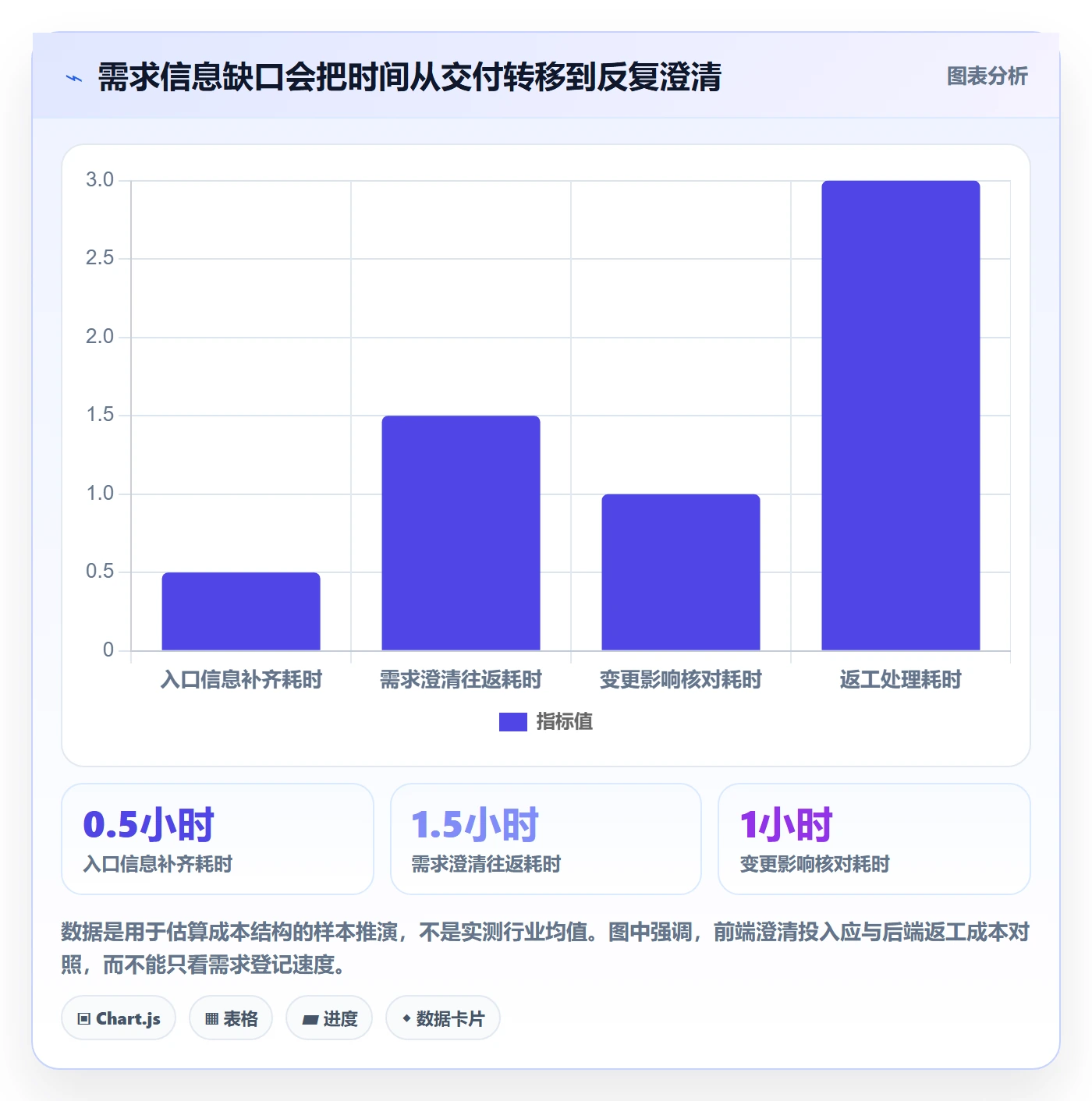
Task: Click the 1.5 y-axis tick label
Action: (x=100, y=415)
